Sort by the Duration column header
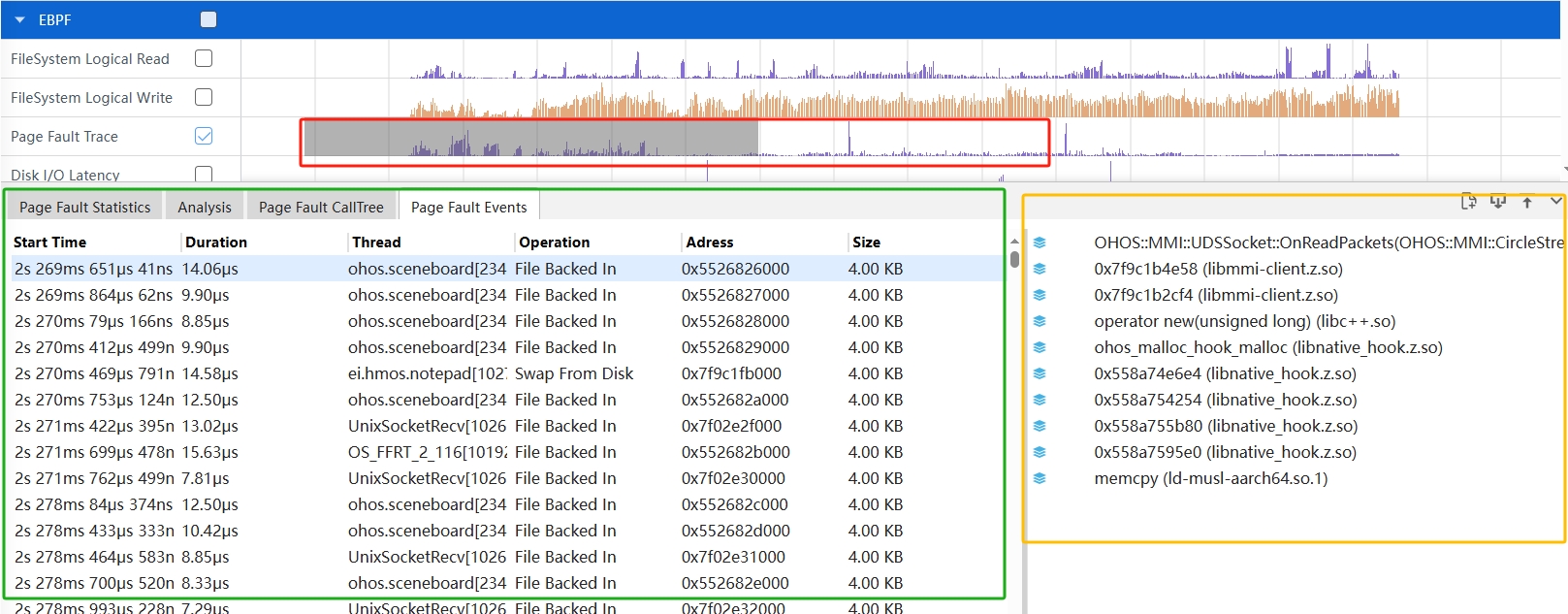This screenshot has width=1568, height=614. pyautogui.click(x=216, y=242)
